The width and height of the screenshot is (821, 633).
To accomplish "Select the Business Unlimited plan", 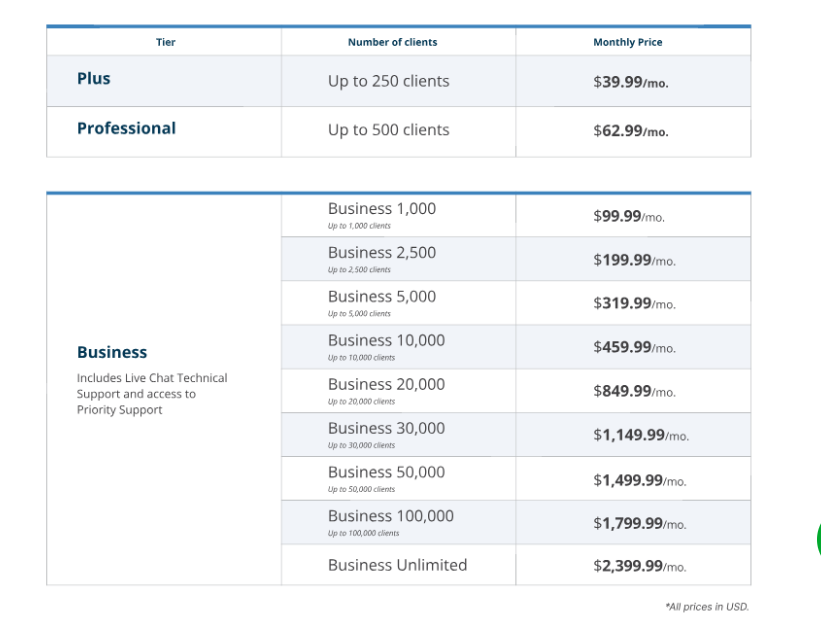I will [397, 565].
